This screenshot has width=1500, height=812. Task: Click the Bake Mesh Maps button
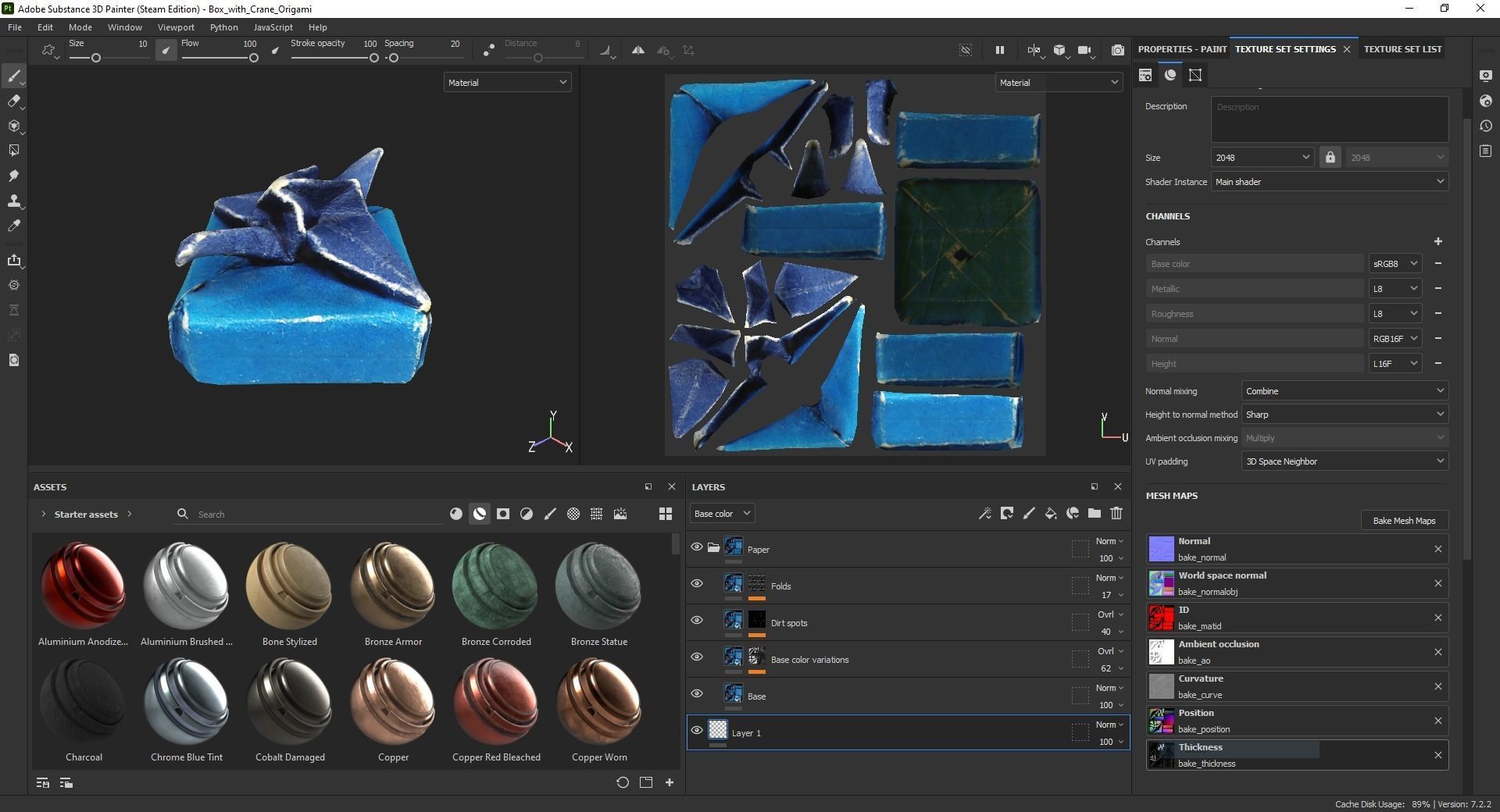click(x=1404, y=520)
